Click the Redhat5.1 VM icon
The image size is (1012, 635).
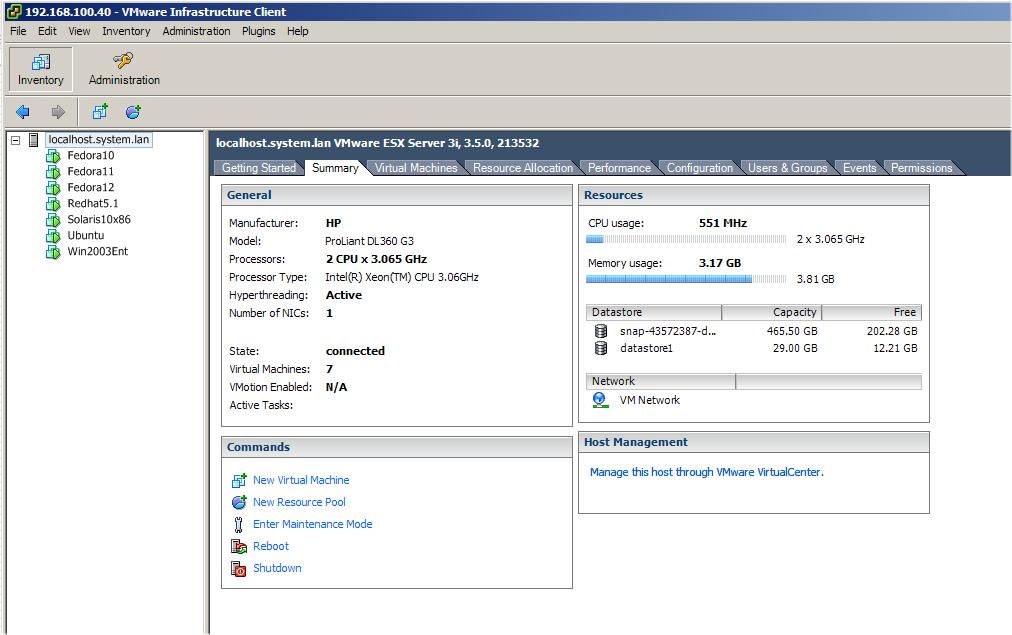(x=53, y=204)
